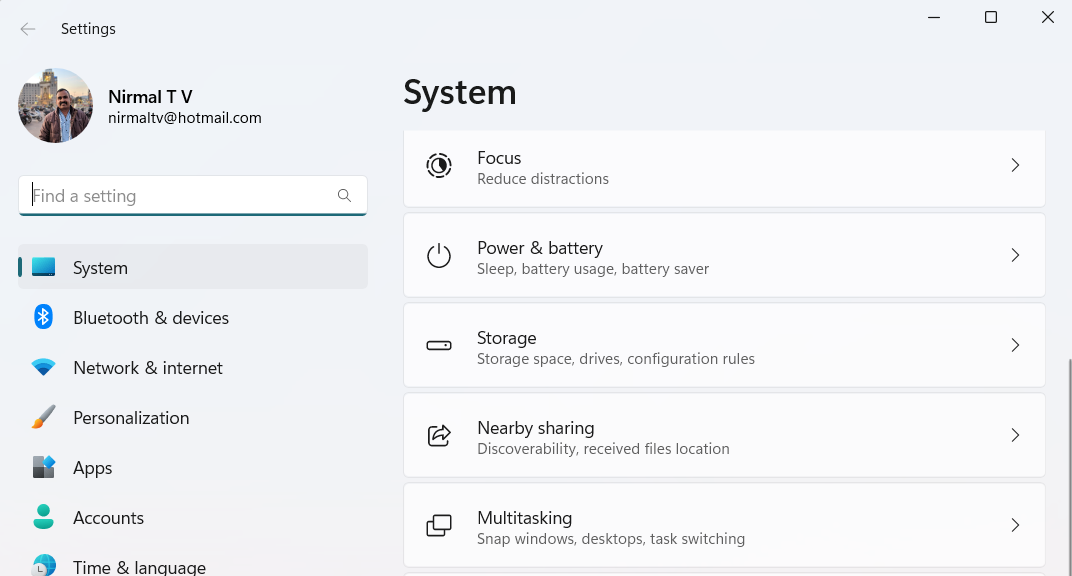
Task: Open Nearby sharing chevron arrow
Action: tap(1015, 435)
